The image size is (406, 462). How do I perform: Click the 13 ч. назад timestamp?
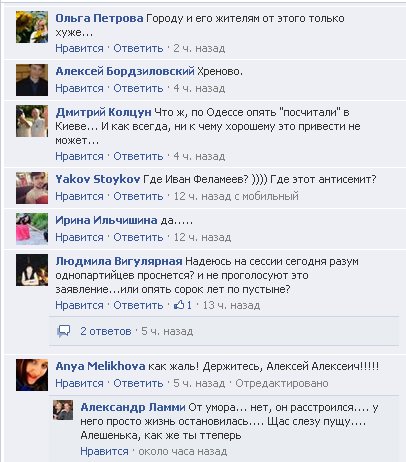[231, 305]
